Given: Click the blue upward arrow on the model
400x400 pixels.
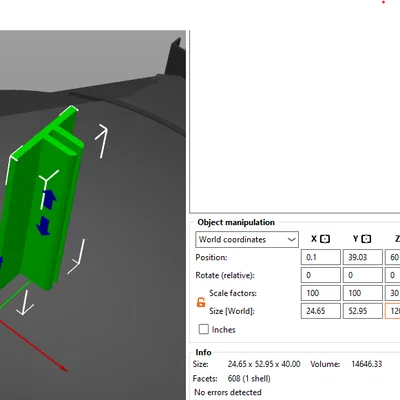Looking at the screenshot, I should pyautogui.click(x=50, y=199).
